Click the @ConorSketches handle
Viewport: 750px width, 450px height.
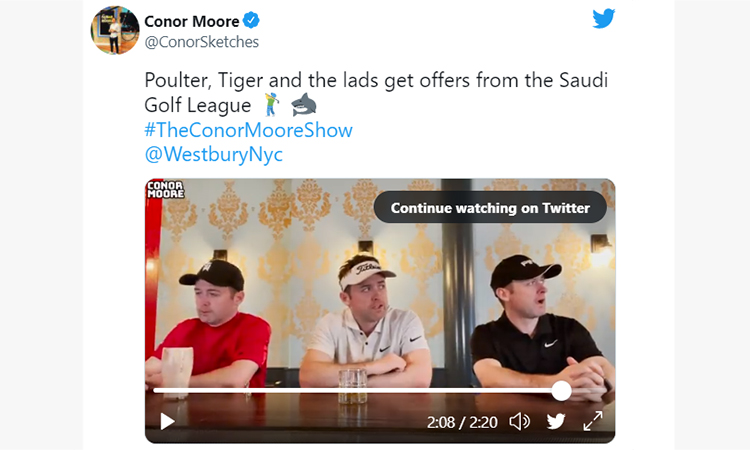point(201,42)
